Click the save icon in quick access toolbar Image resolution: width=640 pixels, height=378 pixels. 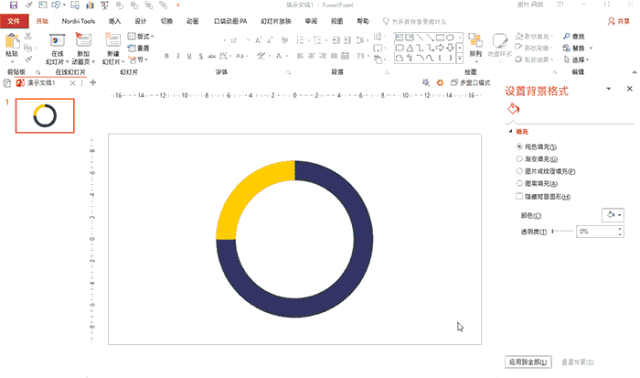pos(13,5)
